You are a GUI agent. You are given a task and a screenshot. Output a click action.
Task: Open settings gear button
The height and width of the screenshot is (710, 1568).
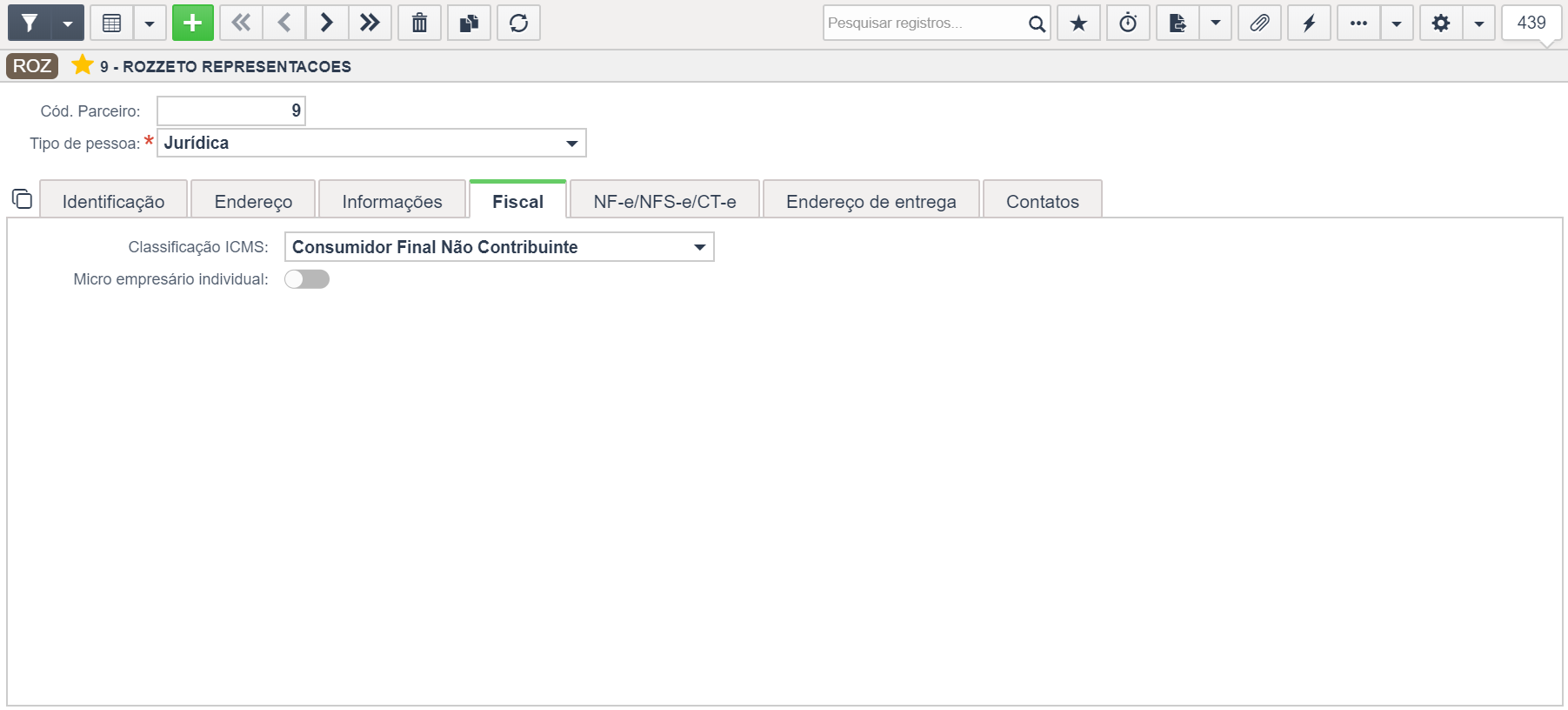point(1441,23)
